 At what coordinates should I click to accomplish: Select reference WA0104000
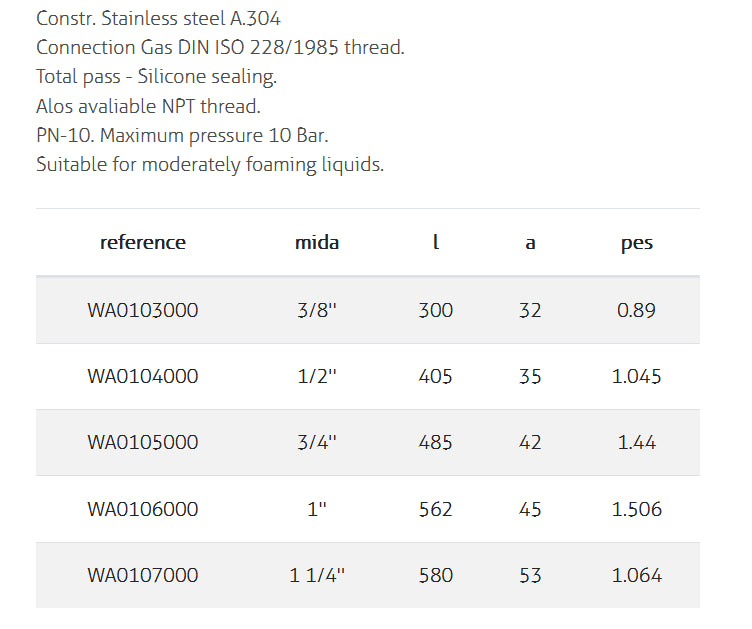pyautogui.click(x=143, y=376)
